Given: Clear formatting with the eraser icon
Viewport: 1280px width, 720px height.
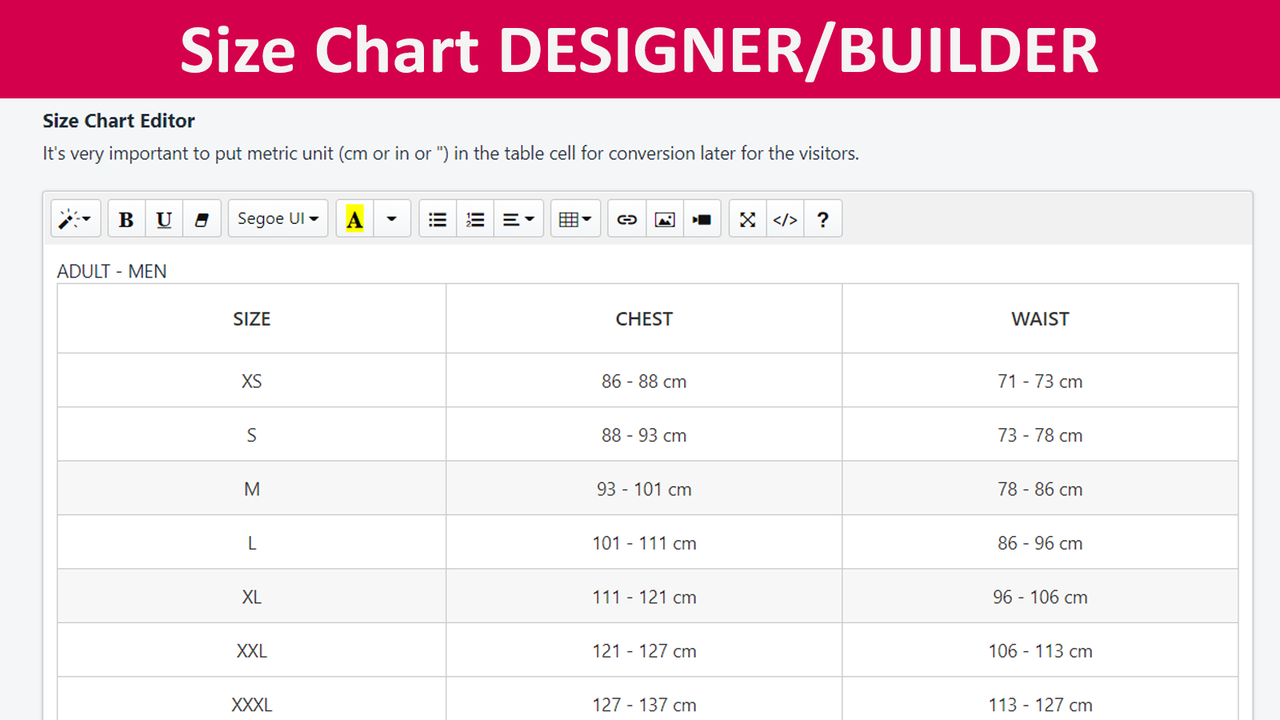Looking at the screenshot, I should (202, 218).
